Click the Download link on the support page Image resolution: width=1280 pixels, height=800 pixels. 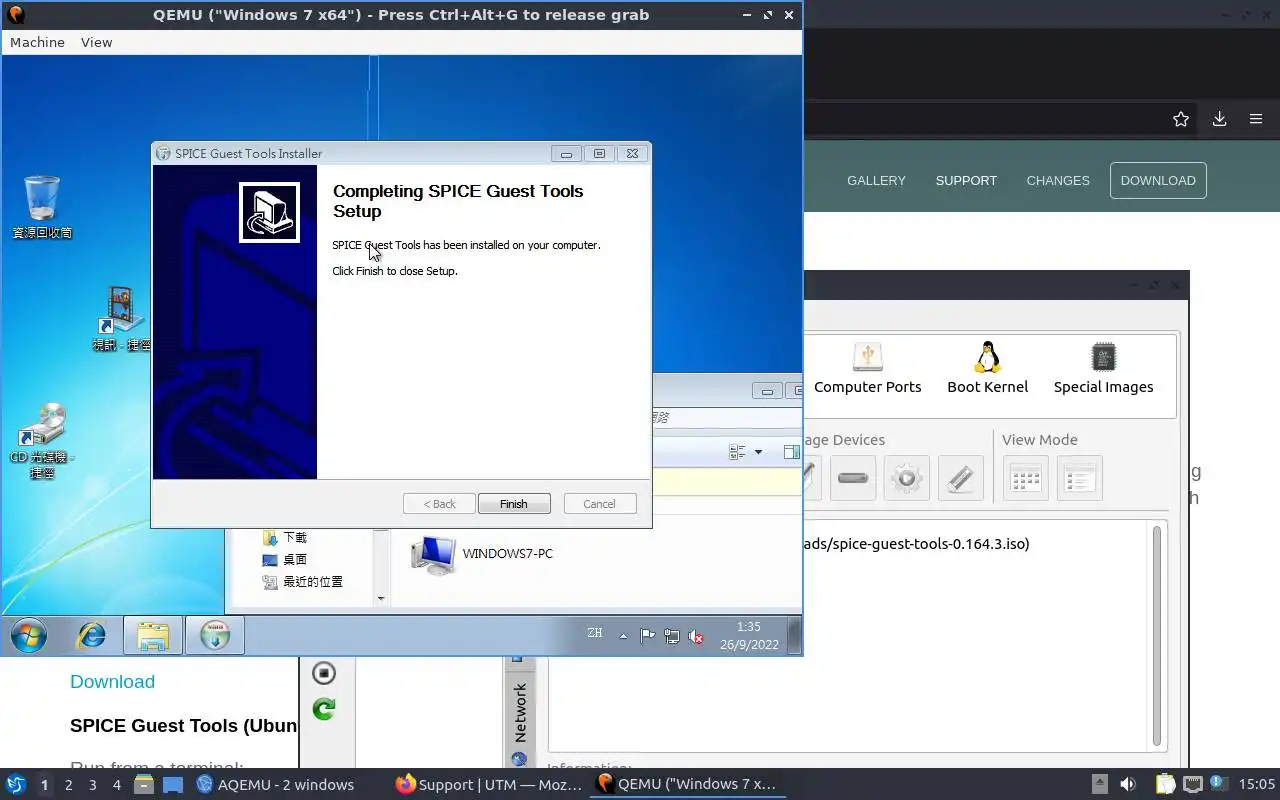tap(112, 682)
